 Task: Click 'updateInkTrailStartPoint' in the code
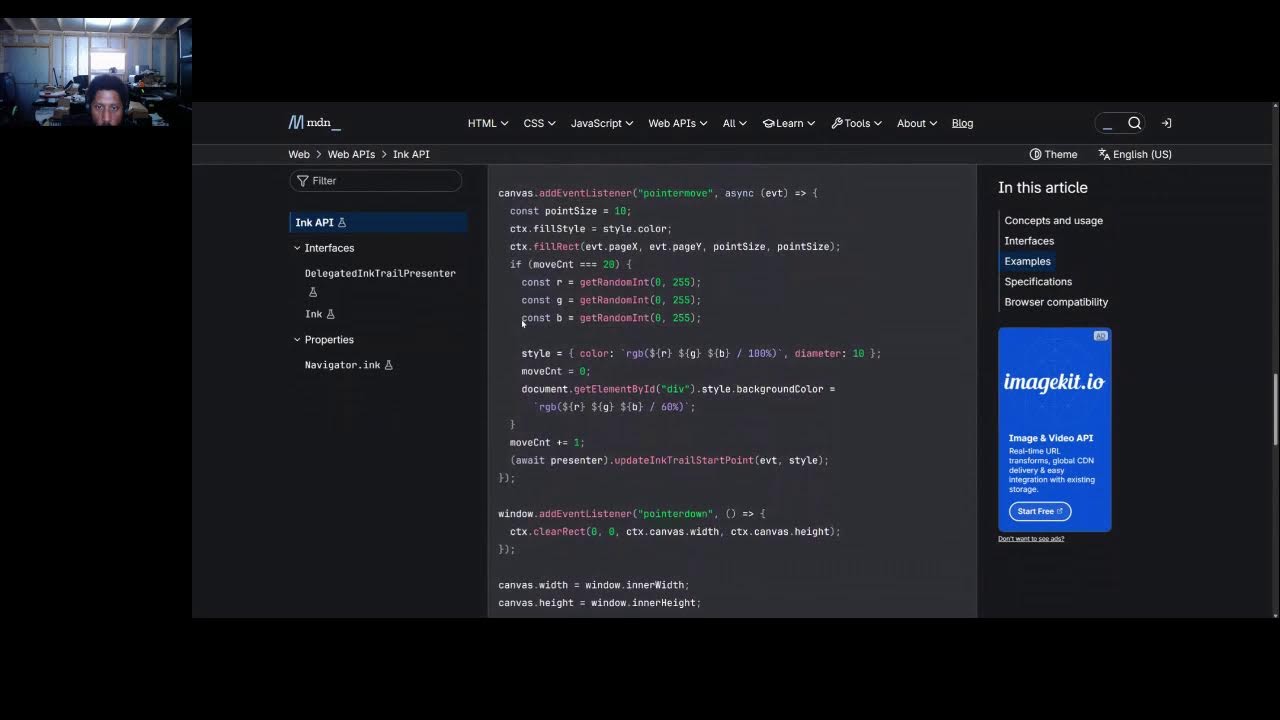coord(683,461)
